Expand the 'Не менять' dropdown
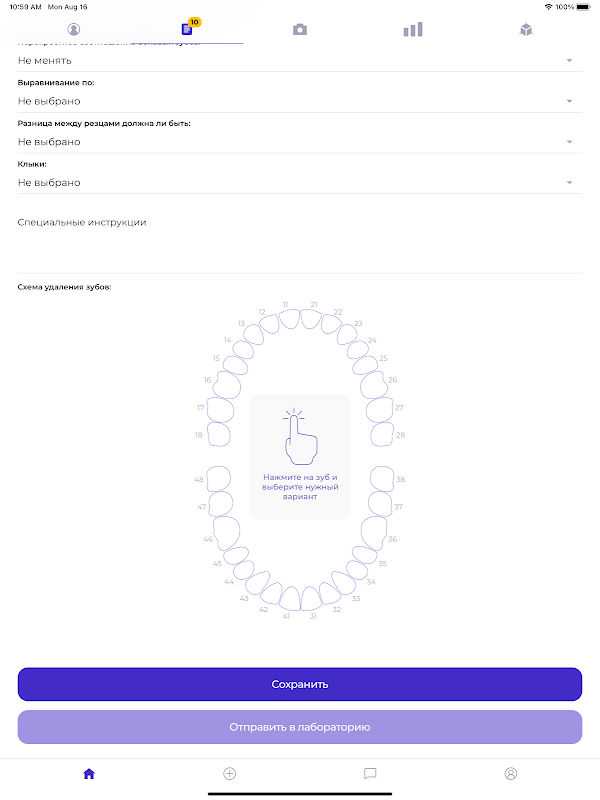The image size is (600, 800). 299,61
